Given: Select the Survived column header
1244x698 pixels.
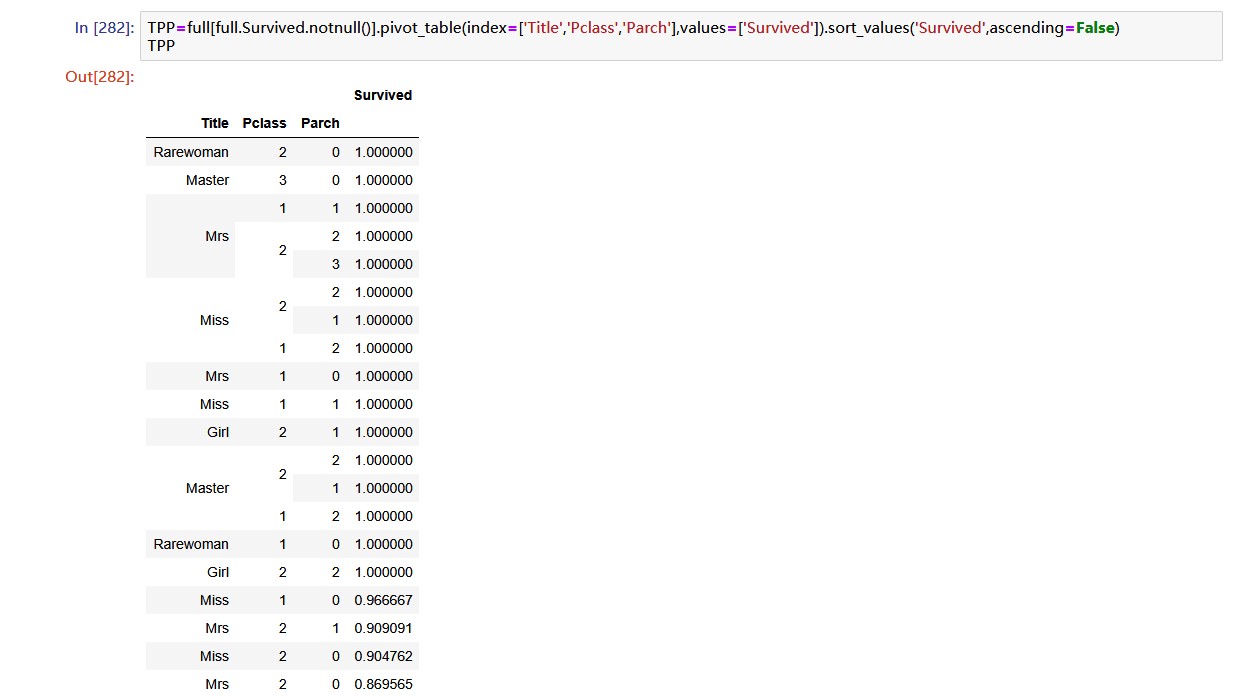Looking at the screenshot, I should 382,95.
